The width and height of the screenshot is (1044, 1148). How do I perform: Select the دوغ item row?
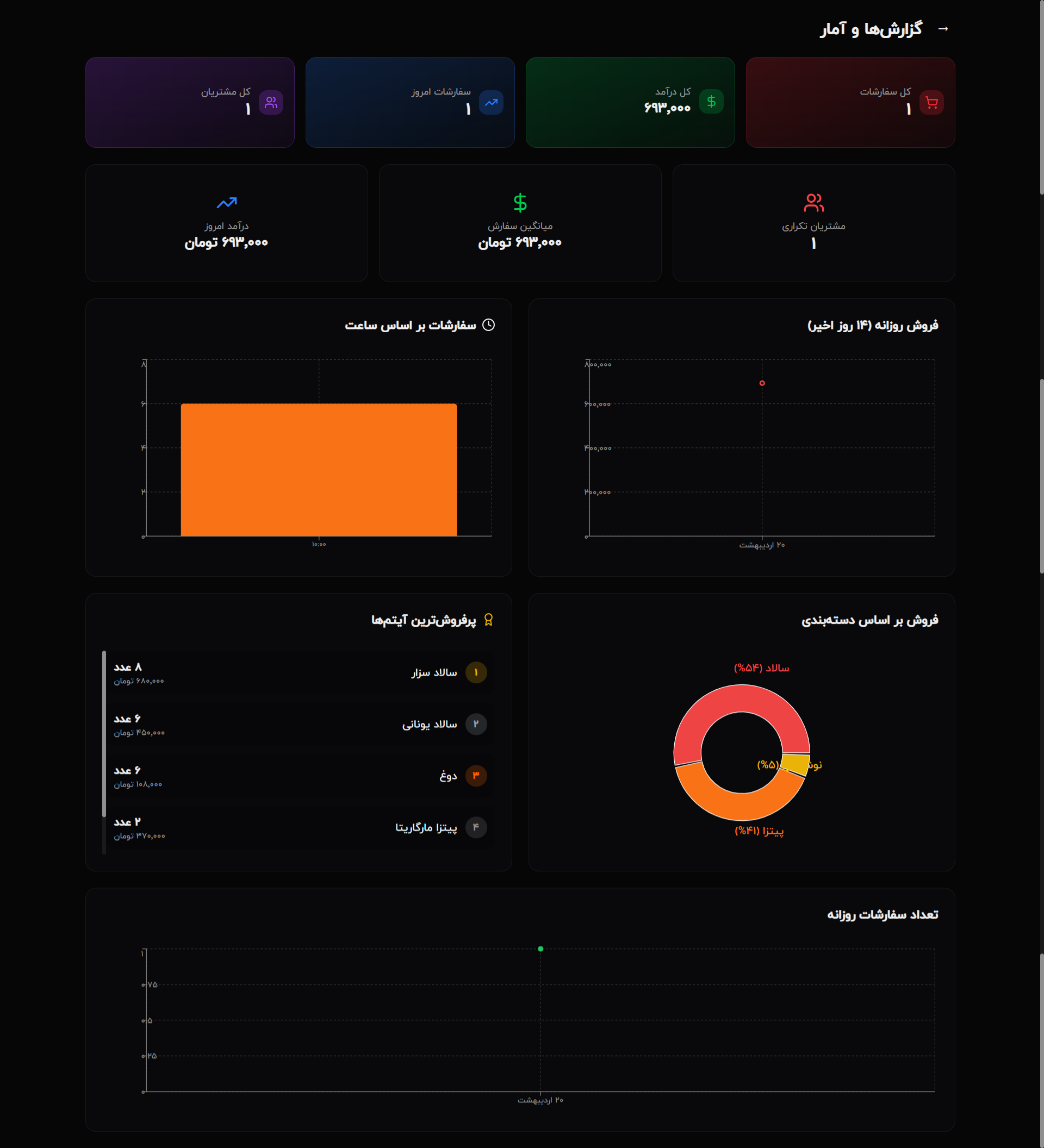pyautogui.click(x=301, y=776)
